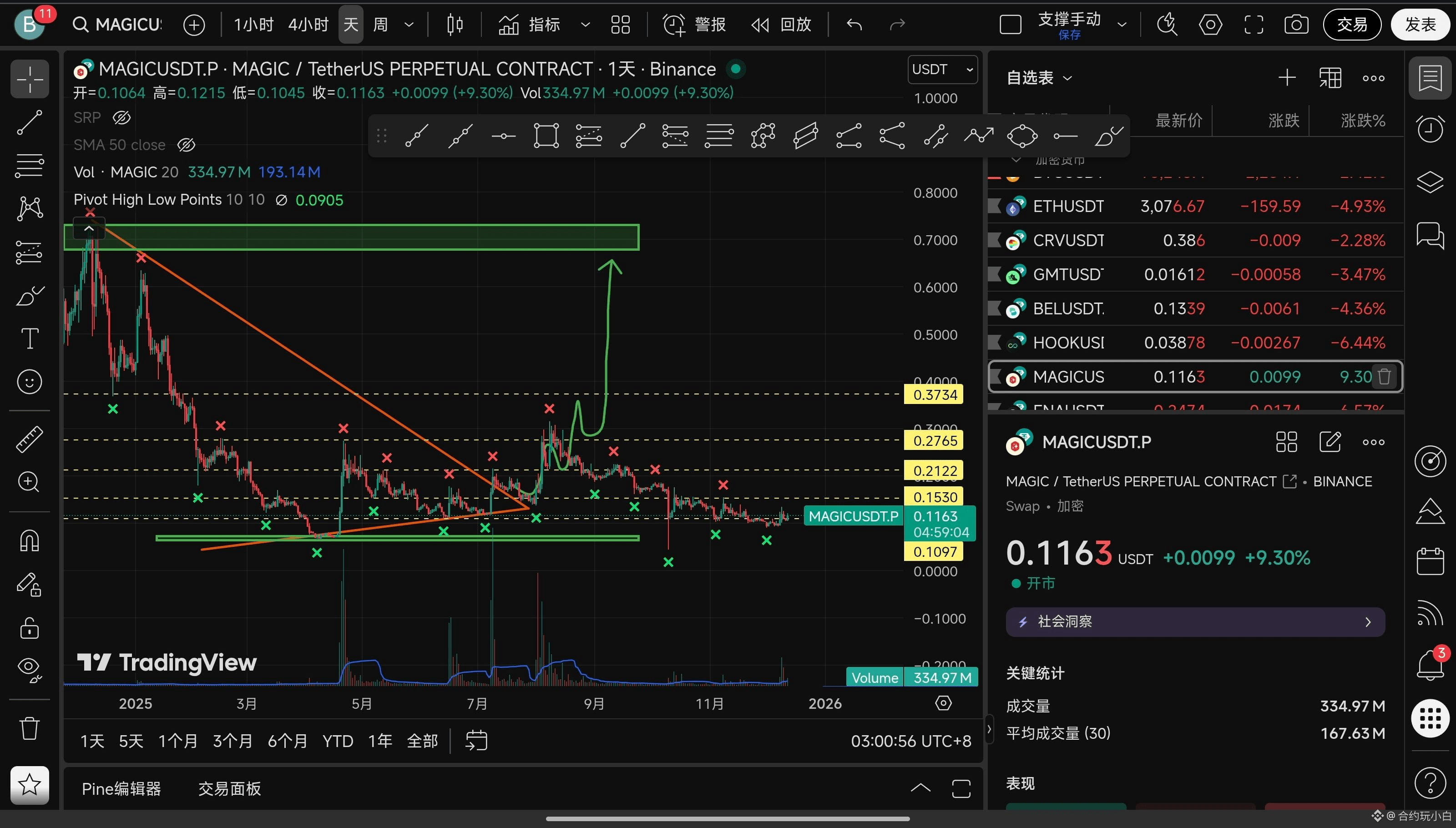Open the chart patterns tool group
The image size is (1456, 828).
pyautogui.click(x=30, y=209)
